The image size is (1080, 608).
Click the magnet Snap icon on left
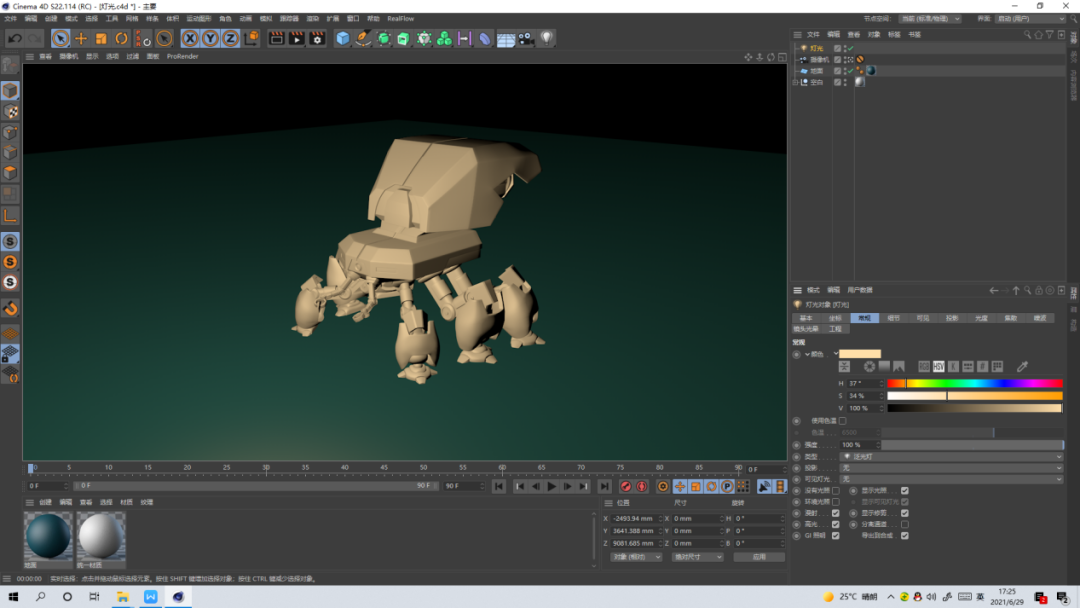click(10, 308)
